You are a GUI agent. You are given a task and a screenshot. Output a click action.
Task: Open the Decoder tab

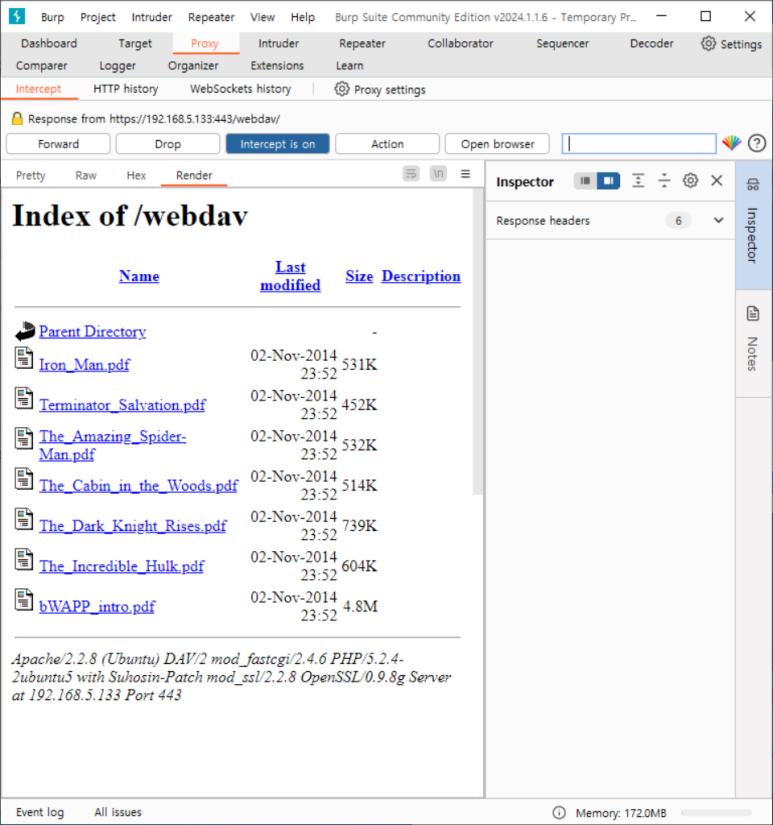pos(651,43)
